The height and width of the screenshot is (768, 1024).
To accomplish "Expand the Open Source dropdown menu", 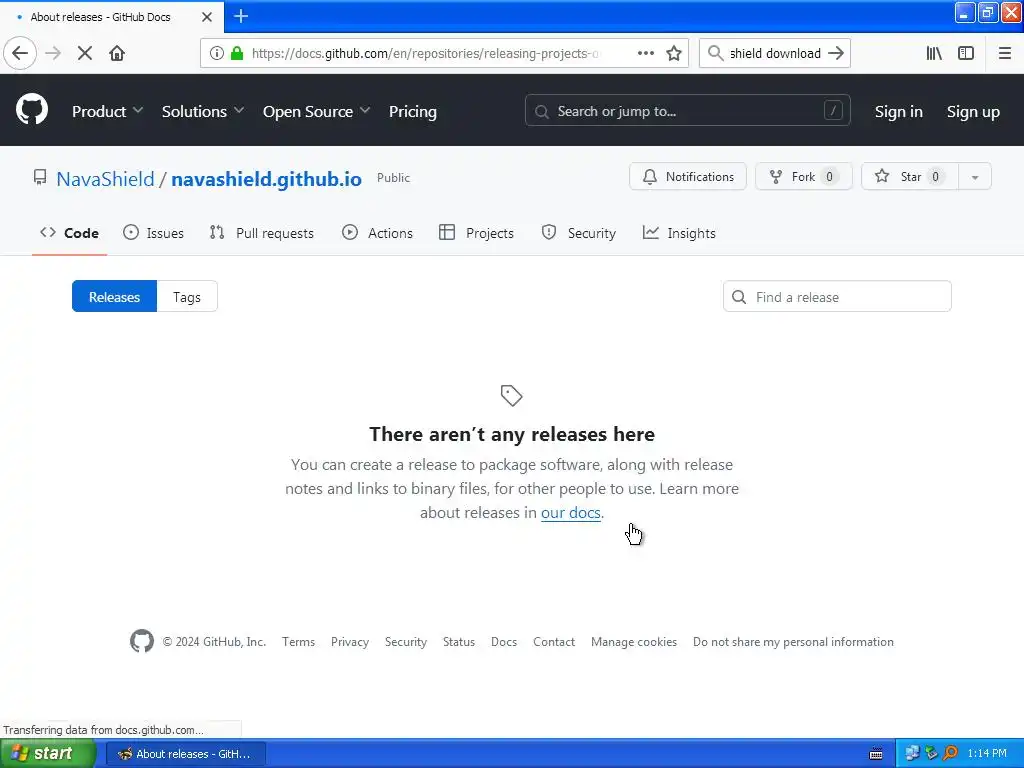I will (316, 112).
